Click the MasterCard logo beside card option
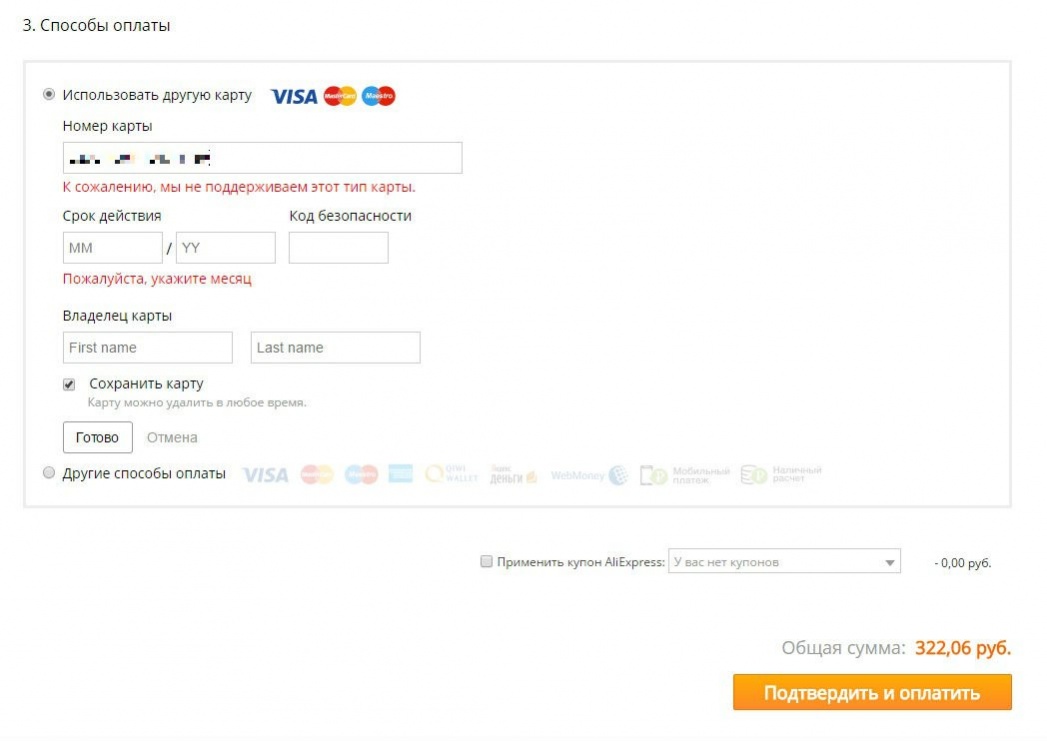The height and width of the screenshot is (741, 1047). coord(340,96)
